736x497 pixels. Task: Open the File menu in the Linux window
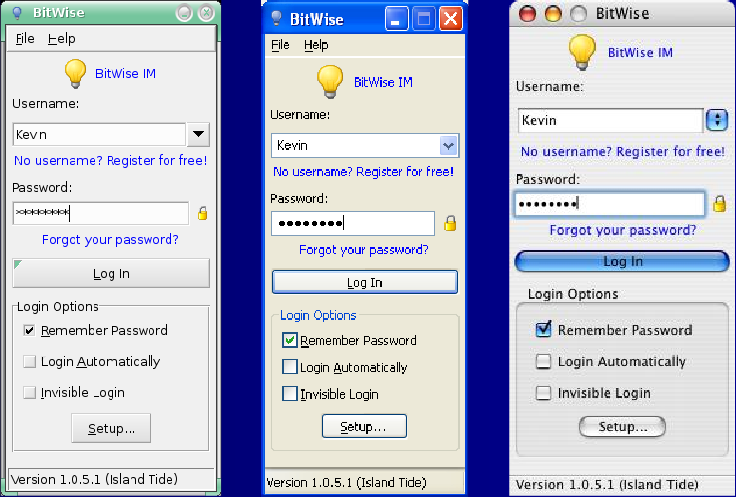click(x=25, y=38)
